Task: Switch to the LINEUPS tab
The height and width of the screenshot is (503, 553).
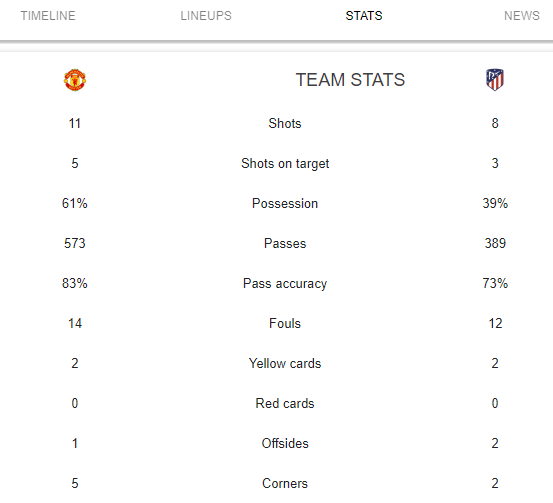Action: [206, 16]
